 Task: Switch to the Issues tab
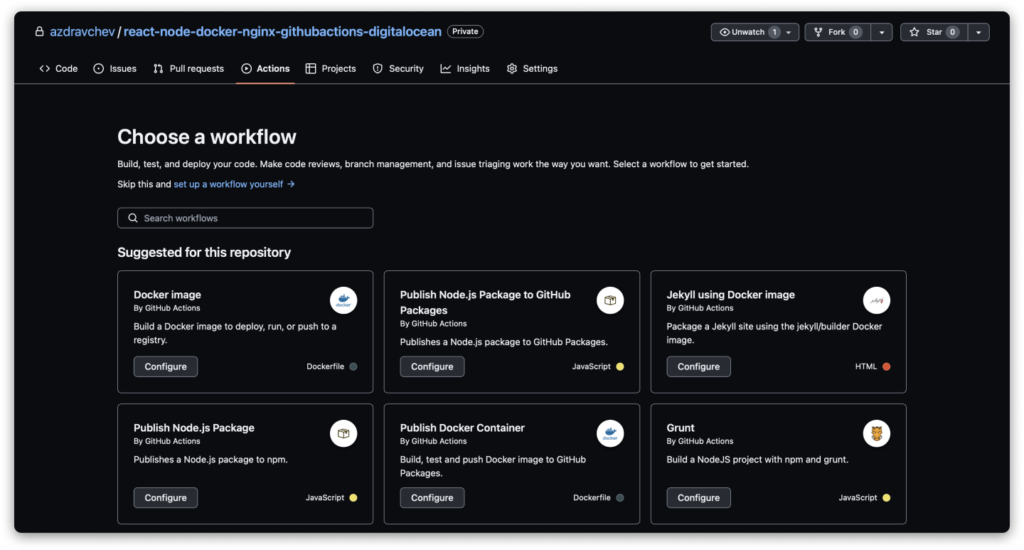click(115, 69)
